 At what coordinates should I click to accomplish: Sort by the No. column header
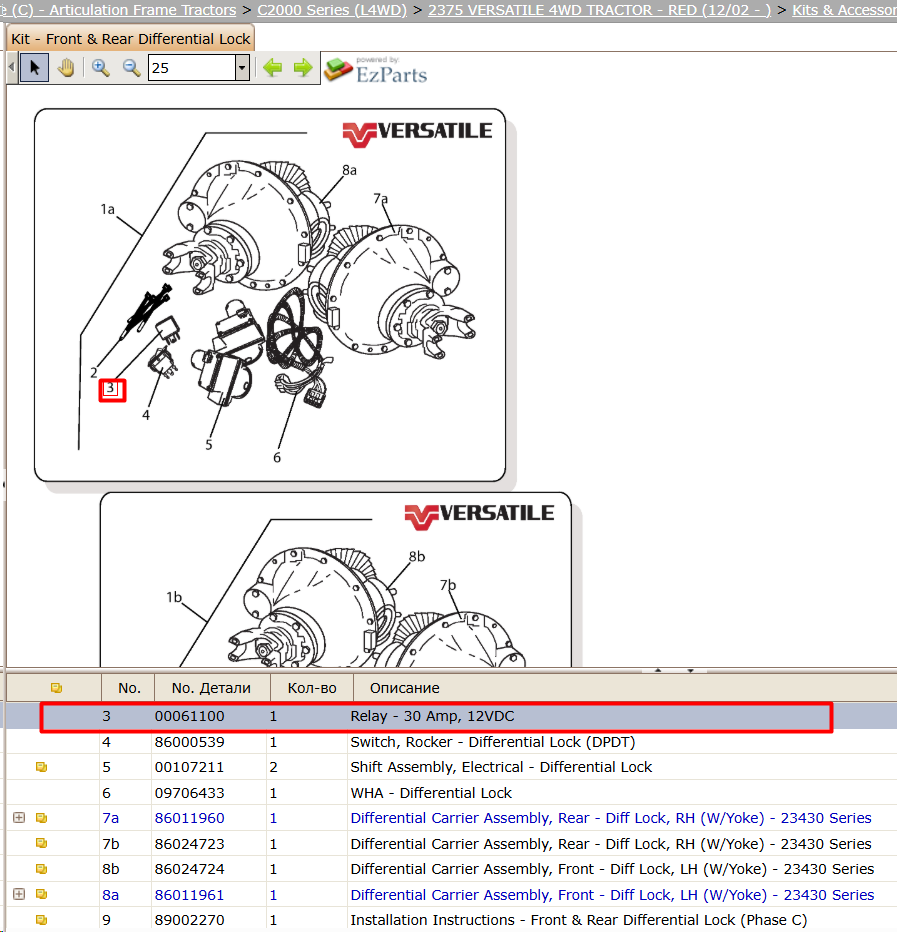(x=128, y=688)
